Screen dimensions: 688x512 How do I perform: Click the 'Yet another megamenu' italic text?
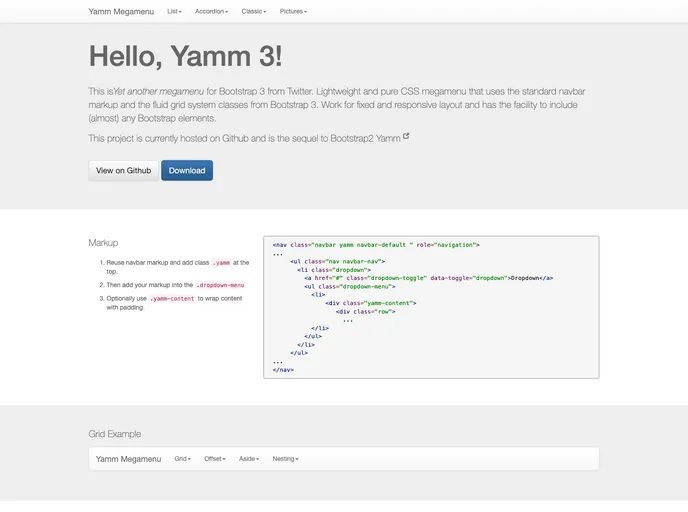click(x=159, y=91)
